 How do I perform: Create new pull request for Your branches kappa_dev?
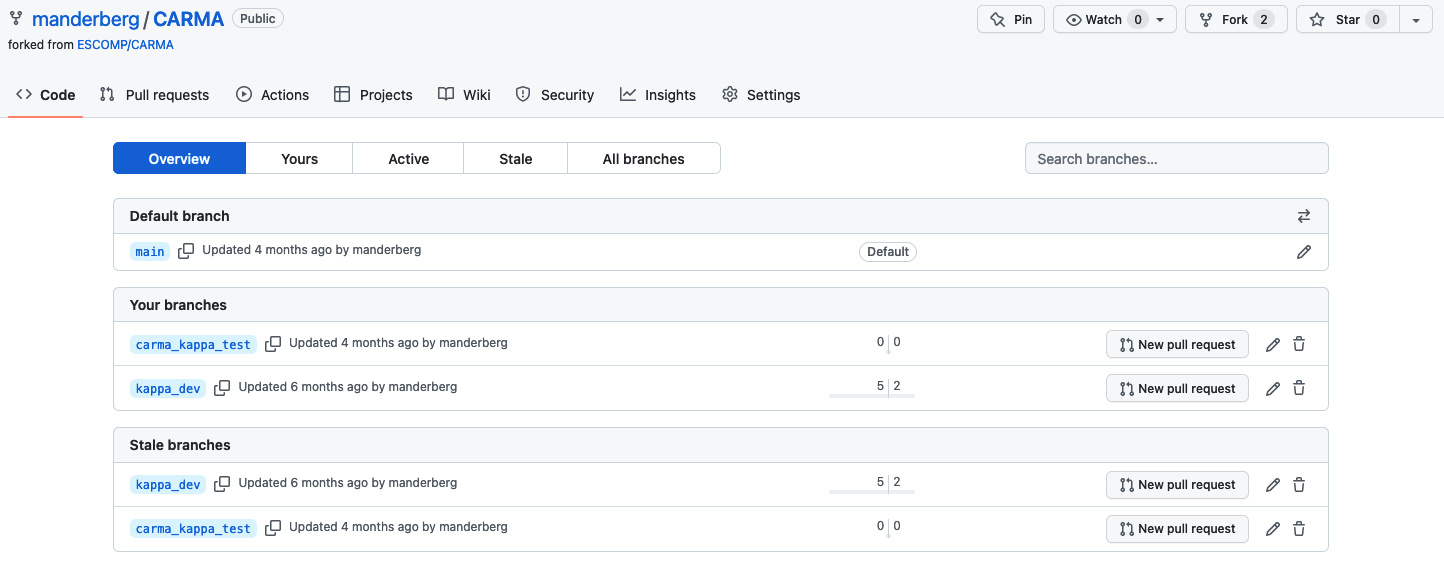coord(1176,389)
